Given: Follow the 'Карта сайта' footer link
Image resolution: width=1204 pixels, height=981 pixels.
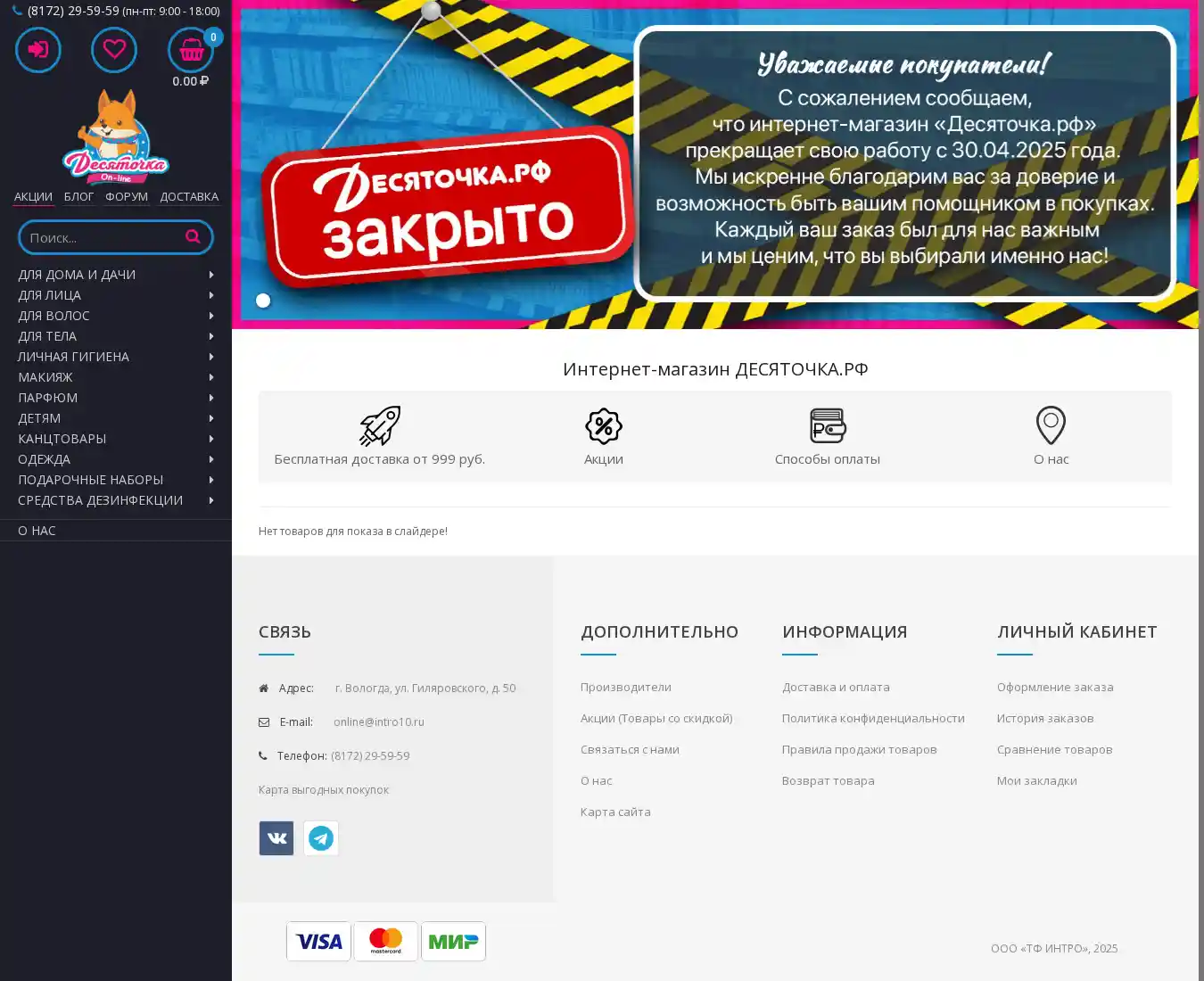Looking at the screenshot, I should (615, 812).
